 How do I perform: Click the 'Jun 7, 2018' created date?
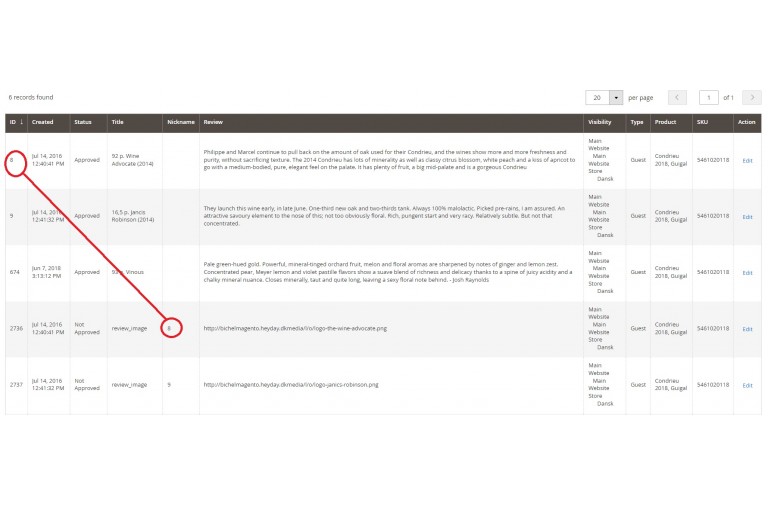click(x=47, y=268)
